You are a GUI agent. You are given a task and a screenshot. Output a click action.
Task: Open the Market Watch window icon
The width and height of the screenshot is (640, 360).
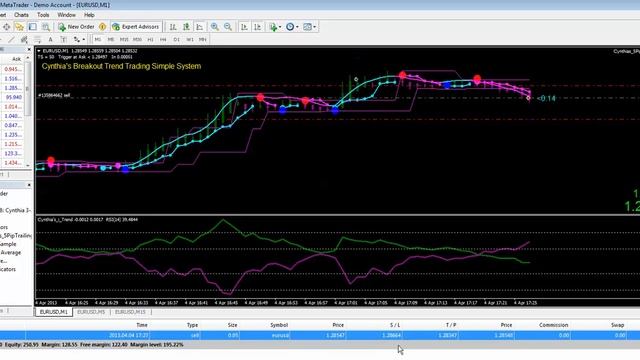[19, 27]
